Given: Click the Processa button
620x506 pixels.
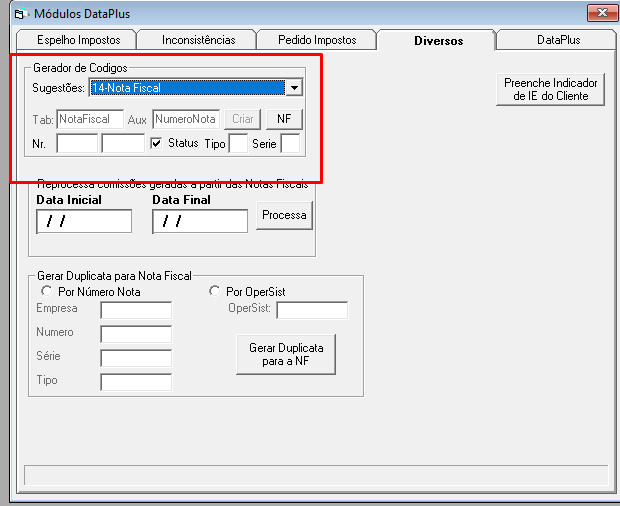Looking at the screenshot, I should [284, 215].
